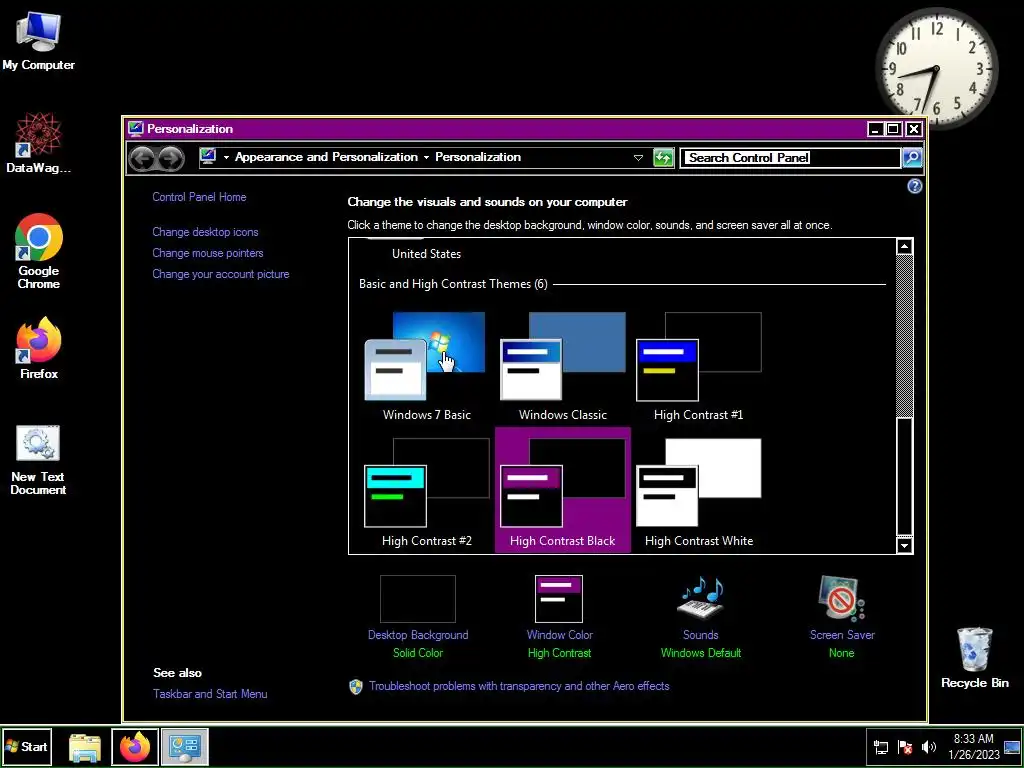Select the High Contrast White theme
The image size is (1024, 768).
pyautogui.click(x=698, y=491)
